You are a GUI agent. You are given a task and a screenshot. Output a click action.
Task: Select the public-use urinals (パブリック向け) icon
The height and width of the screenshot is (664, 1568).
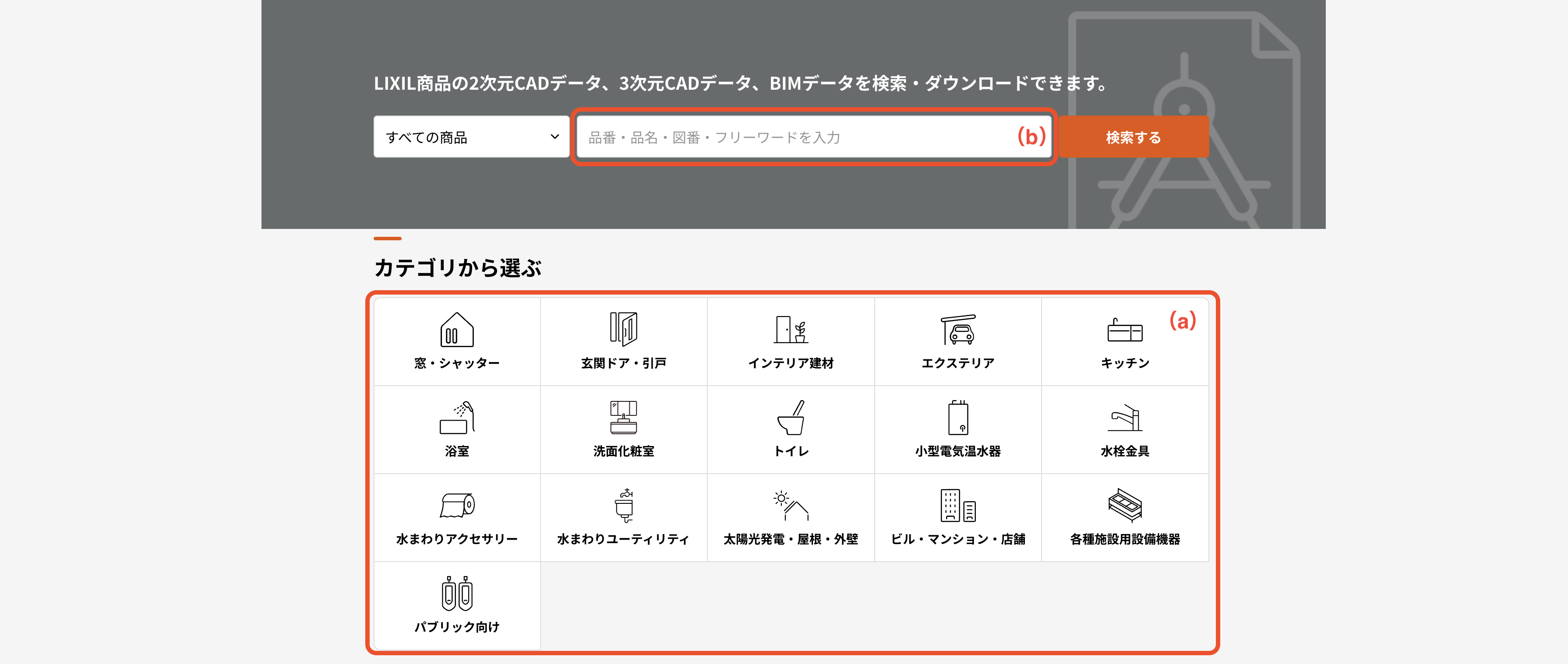coord(456,594)
